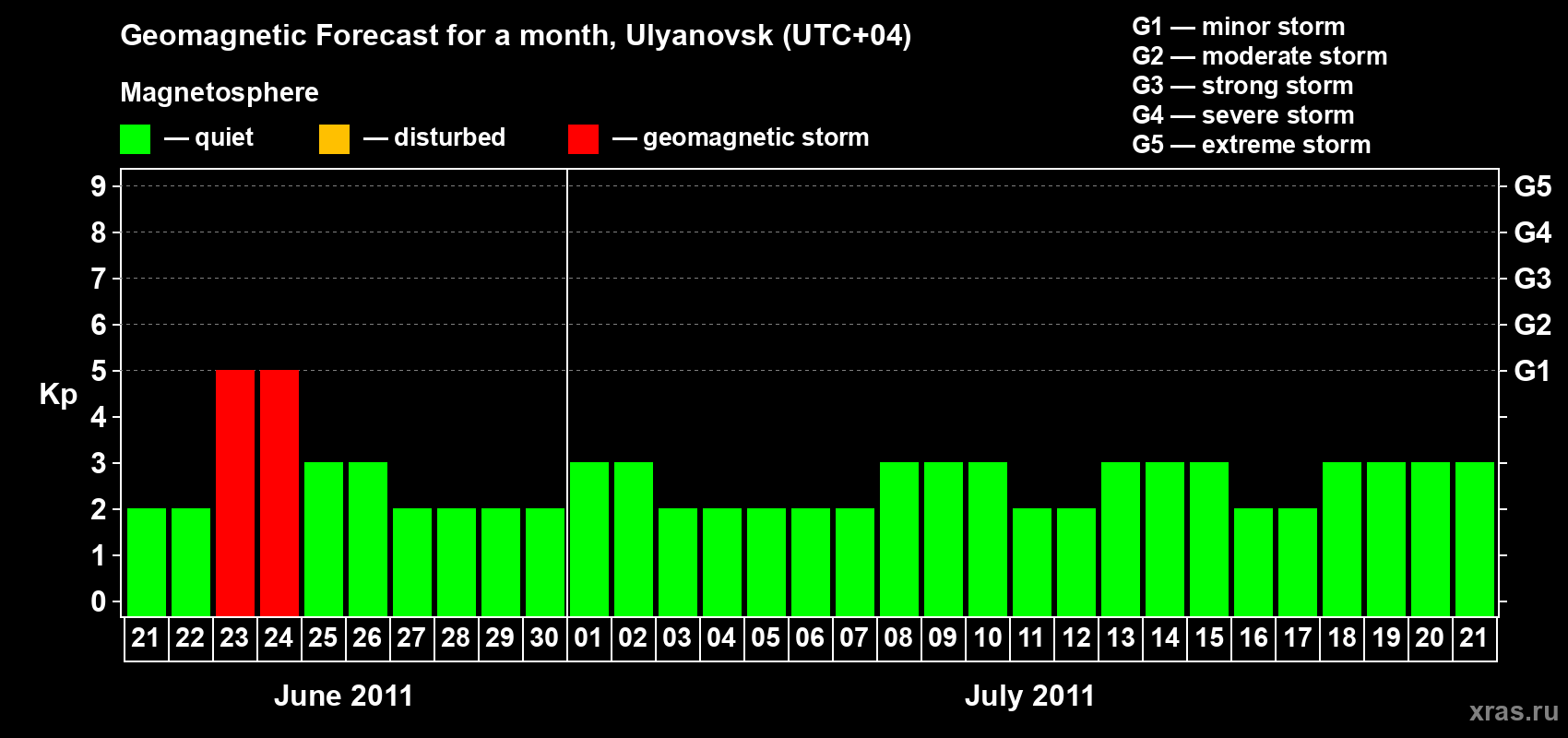1568x738 pixels.
Task: Click the green bar for July 01
Action: click(589, 539)
